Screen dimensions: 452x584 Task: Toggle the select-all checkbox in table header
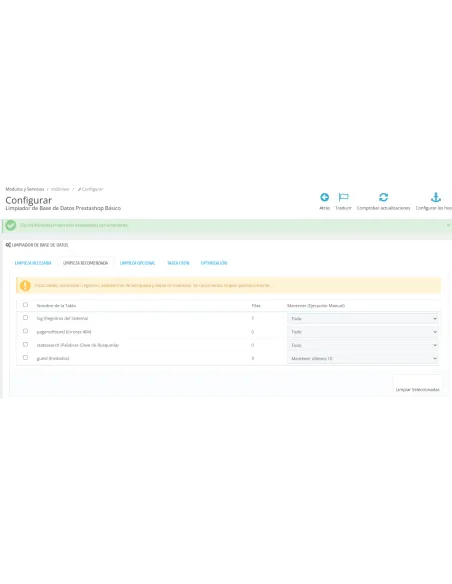[25, 305]
